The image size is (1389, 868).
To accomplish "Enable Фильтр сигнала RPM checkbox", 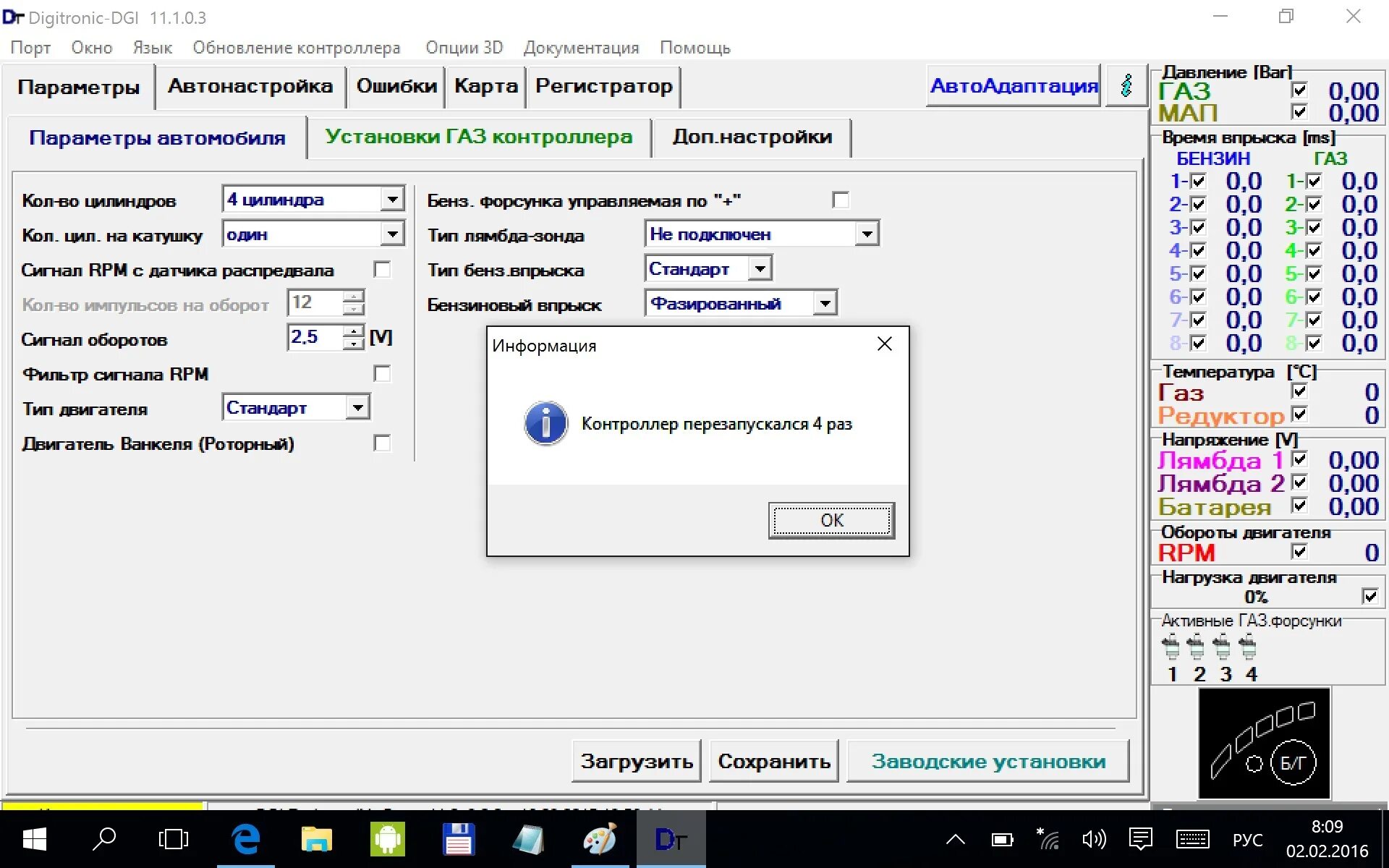I will tap(382, 374).
